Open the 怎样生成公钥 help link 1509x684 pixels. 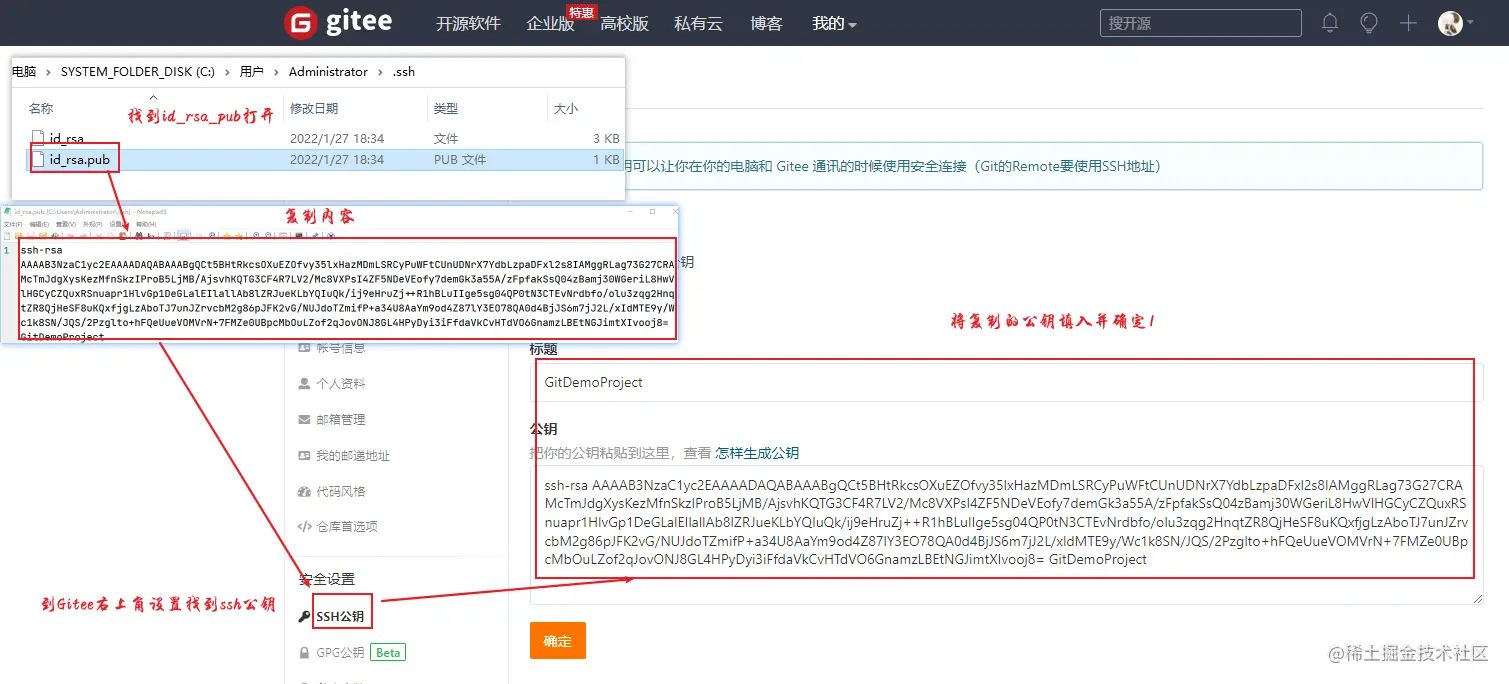757,453
